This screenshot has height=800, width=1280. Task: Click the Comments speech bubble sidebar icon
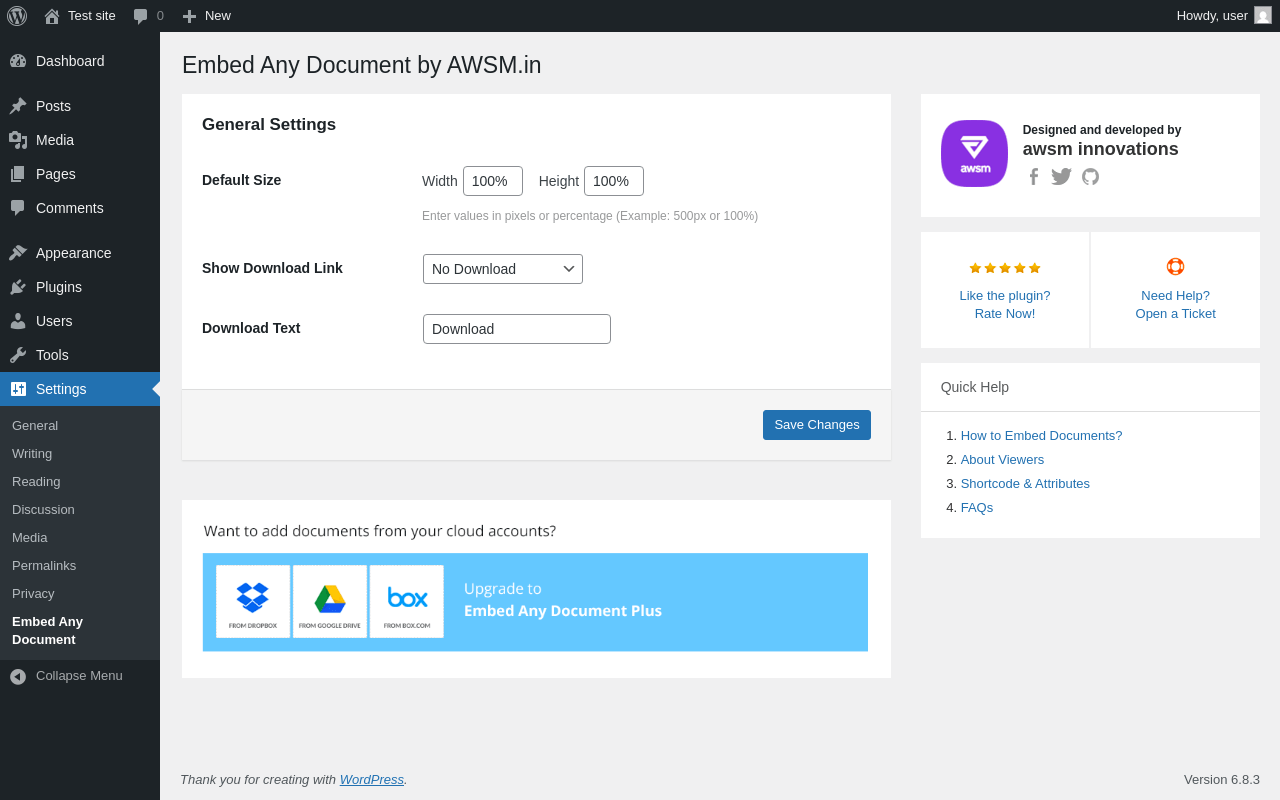point(18,208)
